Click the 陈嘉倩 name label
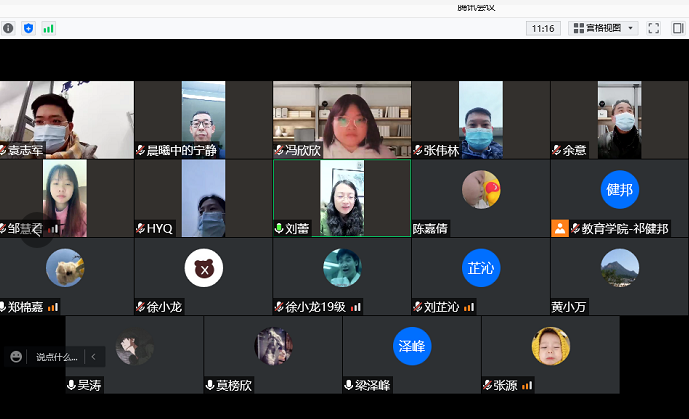This screenshot has width=689, height=419. [430, 228]
